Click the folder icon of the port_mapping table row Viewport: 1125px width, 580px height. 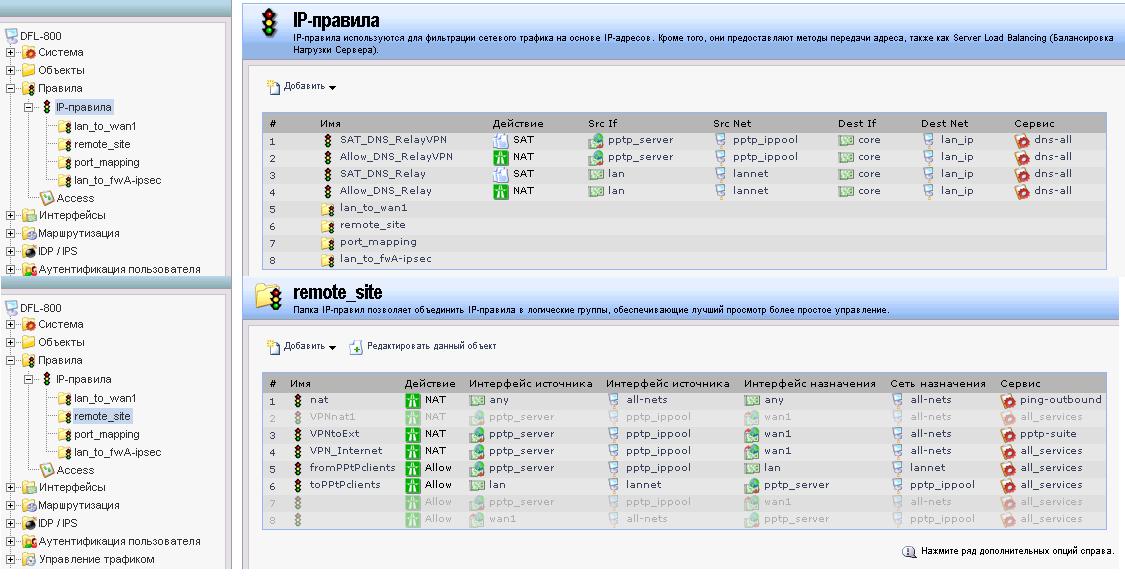327,242
